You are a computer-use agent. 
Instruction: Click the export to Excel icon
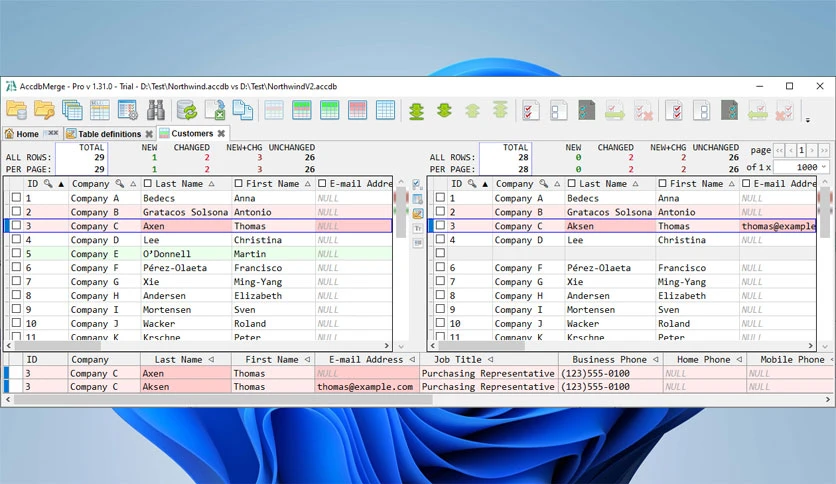pyautogui.click(x=215, y=110)
